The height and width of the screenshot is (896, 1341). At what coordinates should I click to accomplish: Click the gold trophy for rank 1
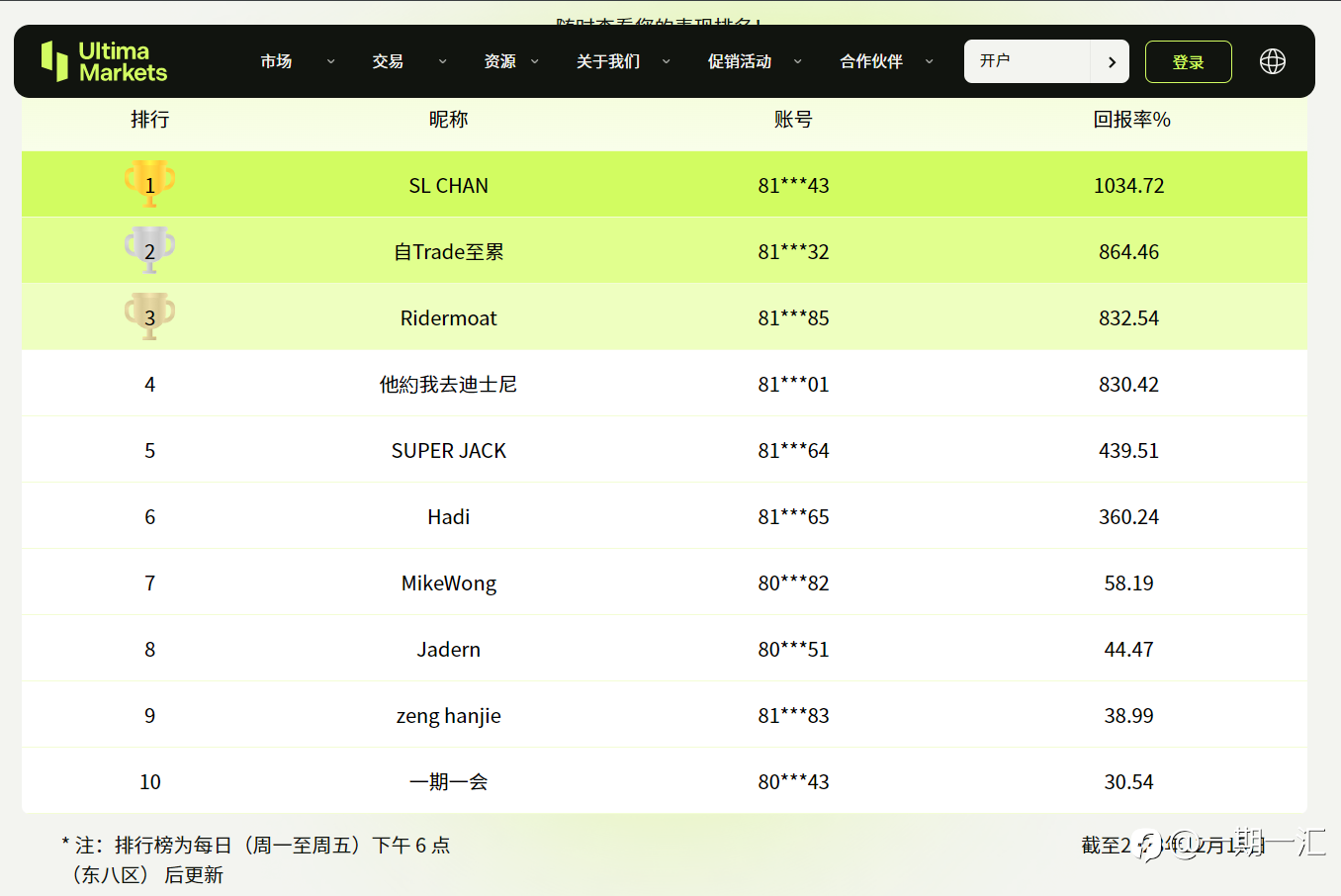(150, 184)
